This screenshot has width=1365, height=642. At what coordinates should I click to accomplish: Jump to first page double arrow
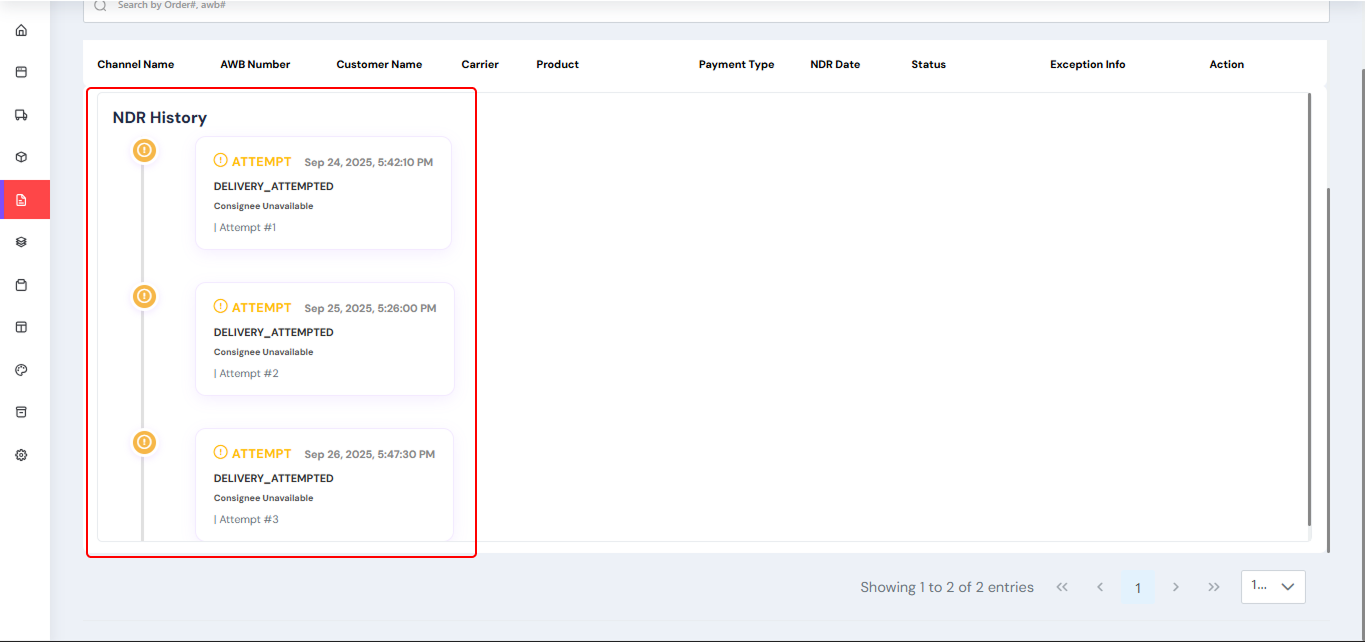(x=1062, y=587)
